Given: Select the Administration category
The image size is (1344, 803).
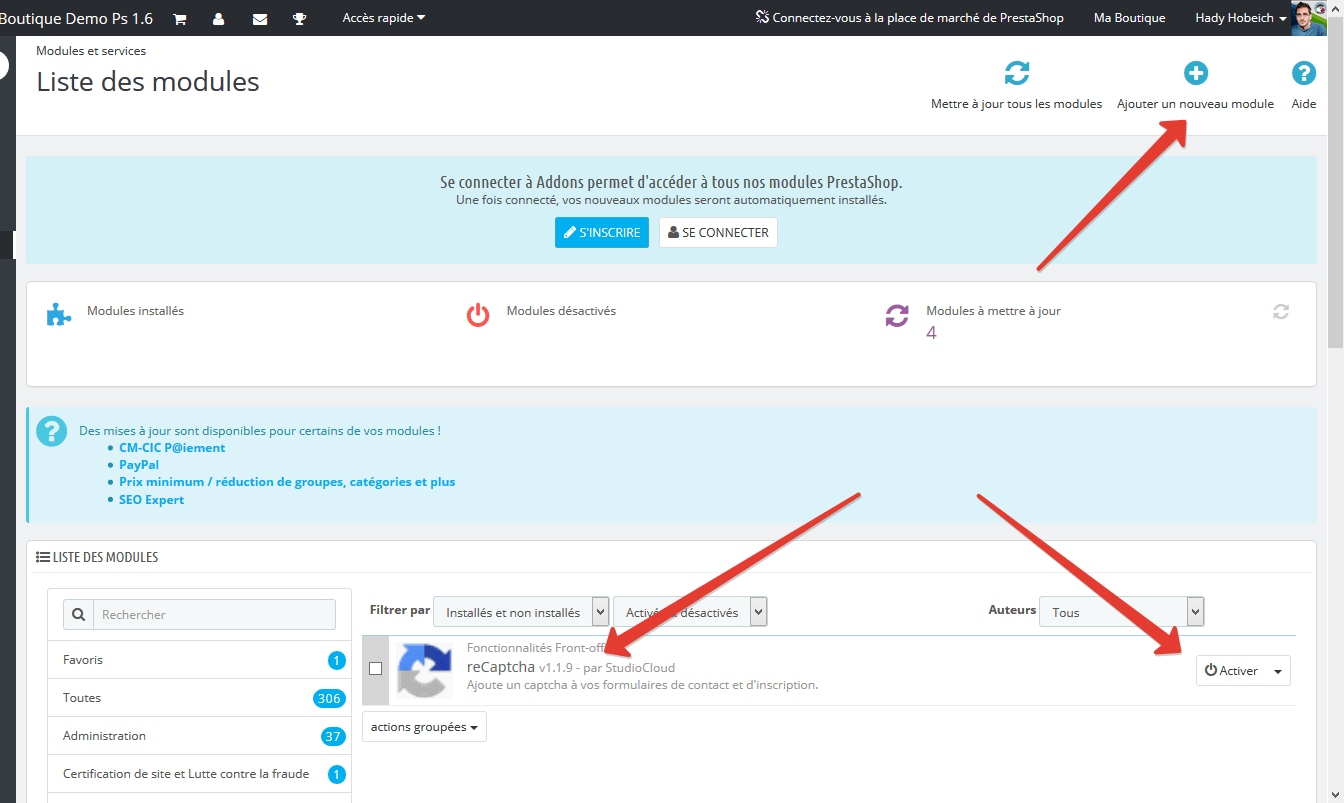Looking at the screenshot, I should point(199,736).
